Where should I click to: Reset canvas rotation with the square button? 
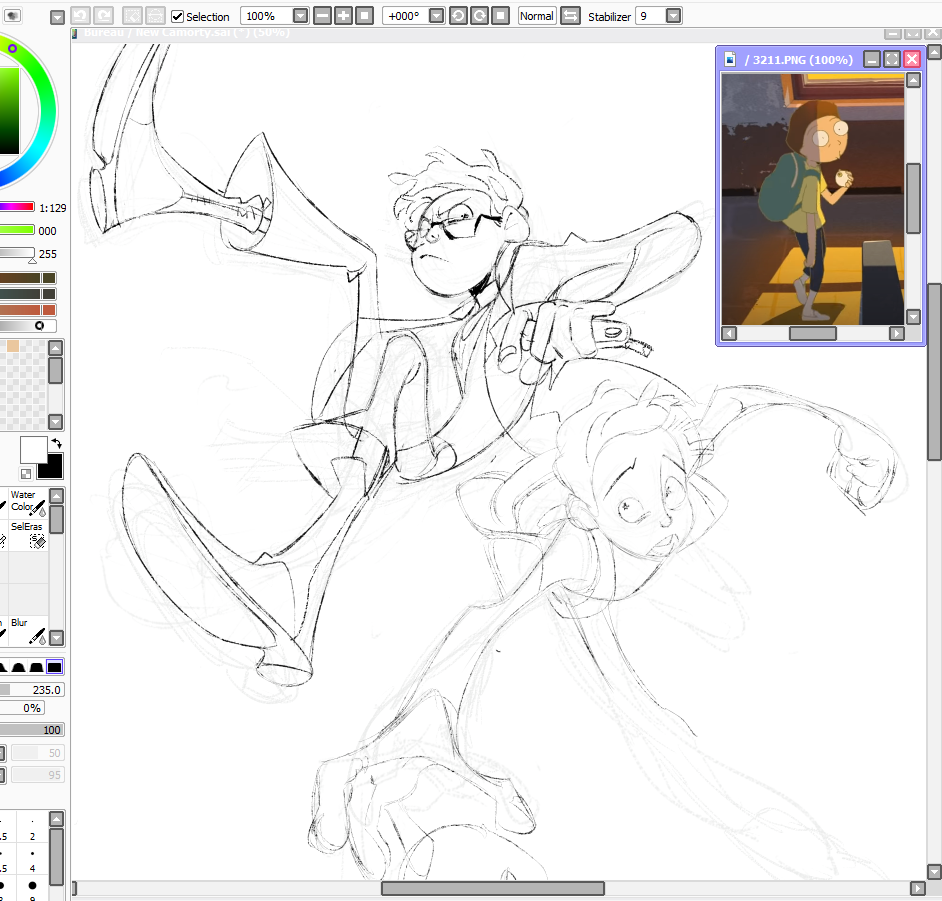point(500,16)
